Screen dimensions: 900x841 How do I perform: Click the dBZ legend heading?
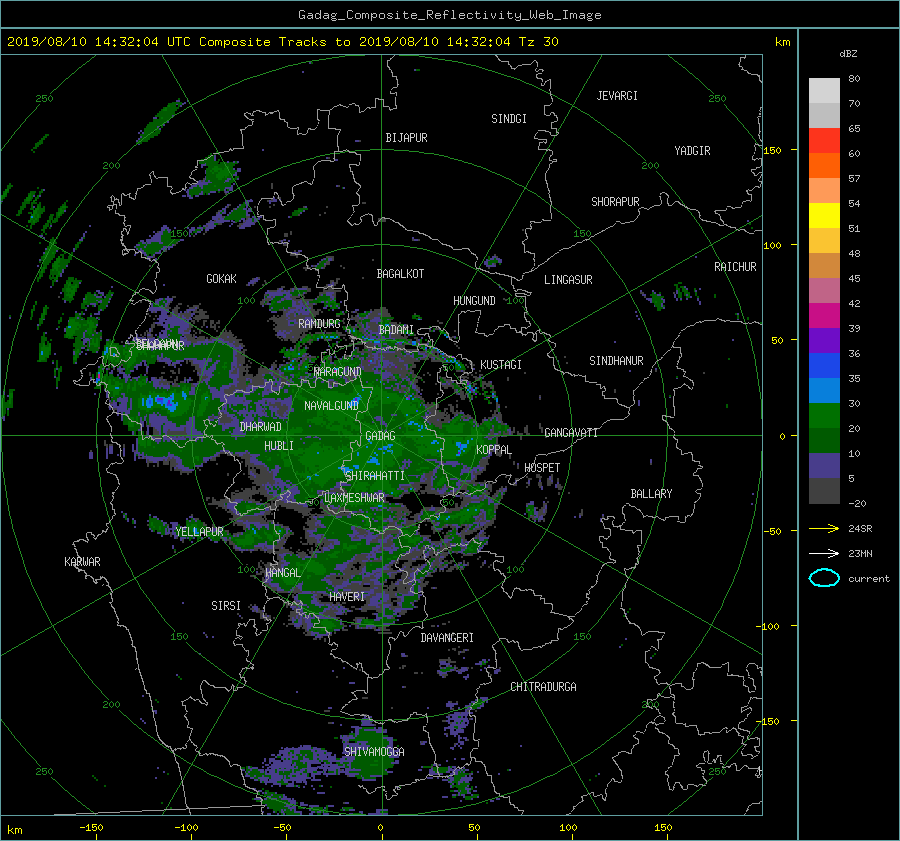(x=848, y=54)
